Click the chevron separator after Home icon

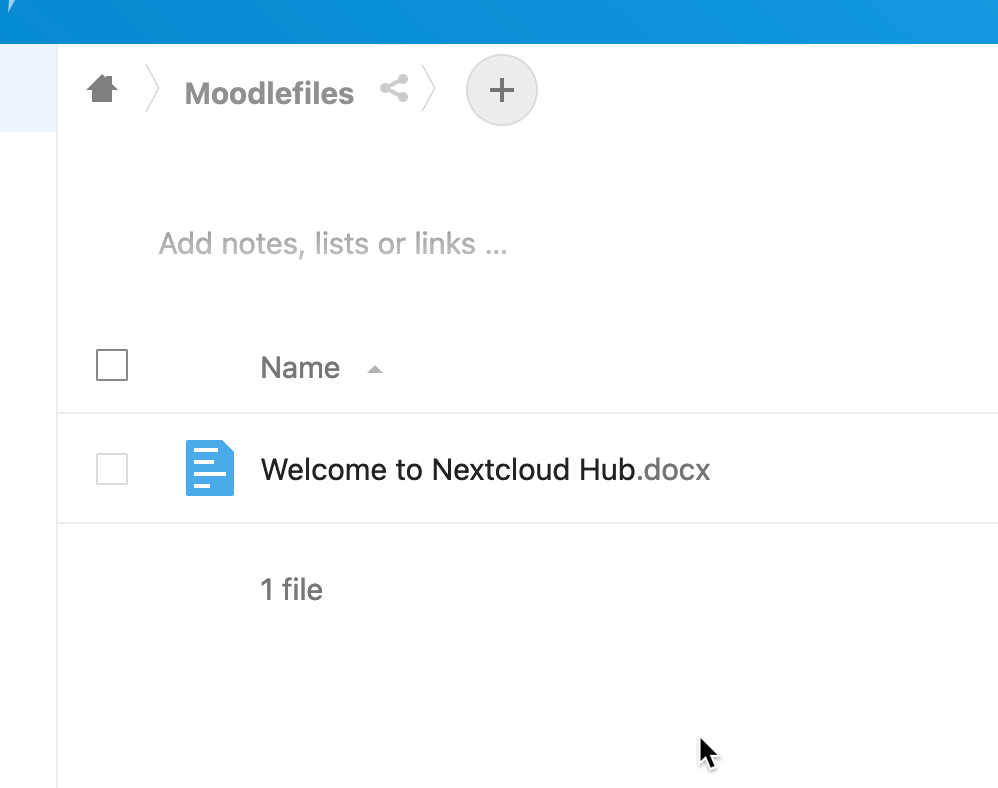[x=151, y=88]
